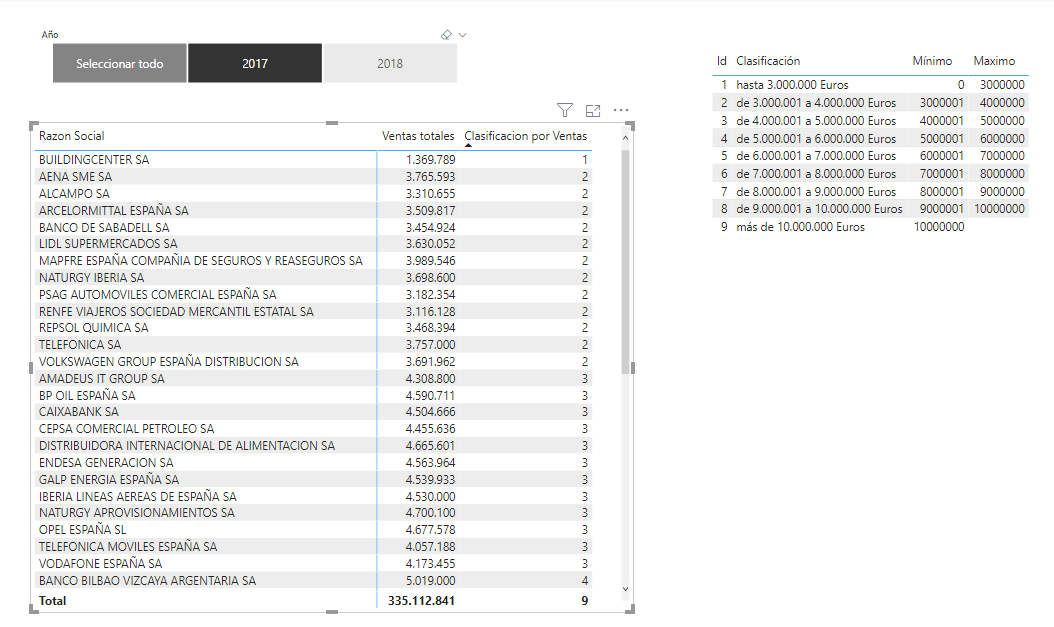Click the Mínimo column header
1054x627 pixels.
(930, 60)
